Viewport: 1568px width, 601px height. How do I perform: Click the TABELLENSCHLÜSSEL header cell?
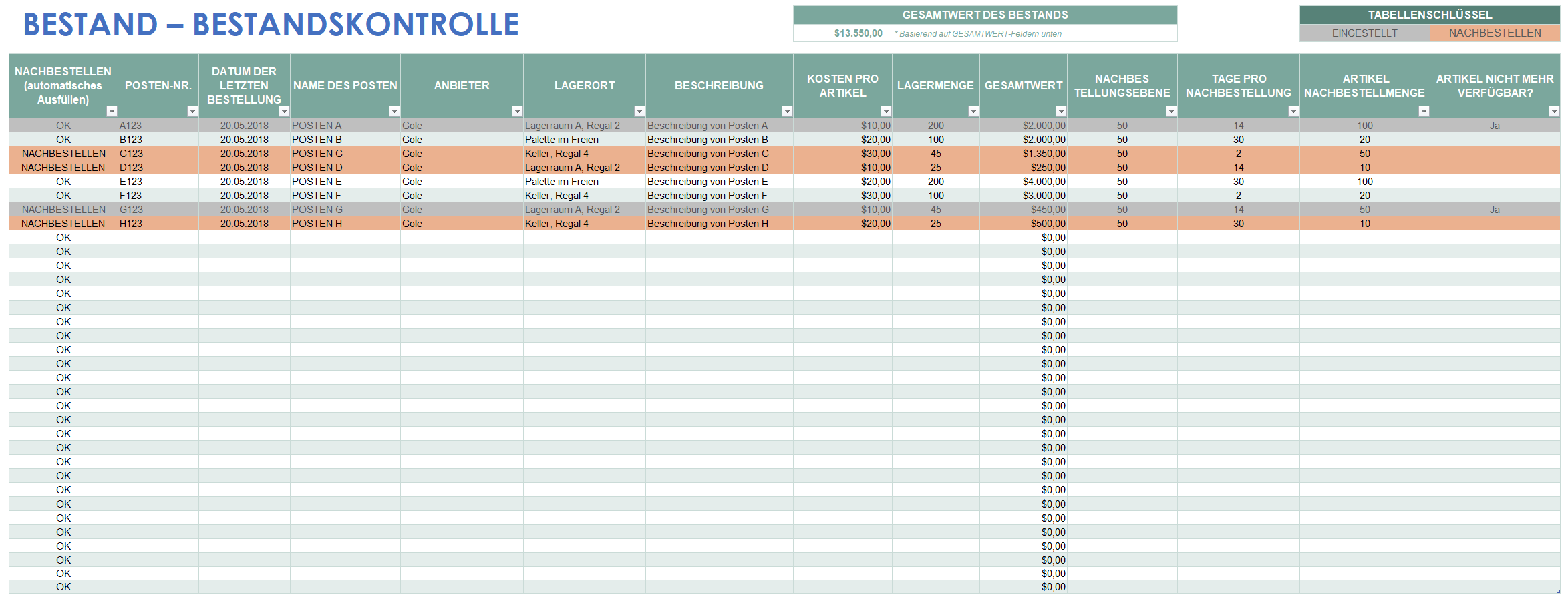[1430, 15]
